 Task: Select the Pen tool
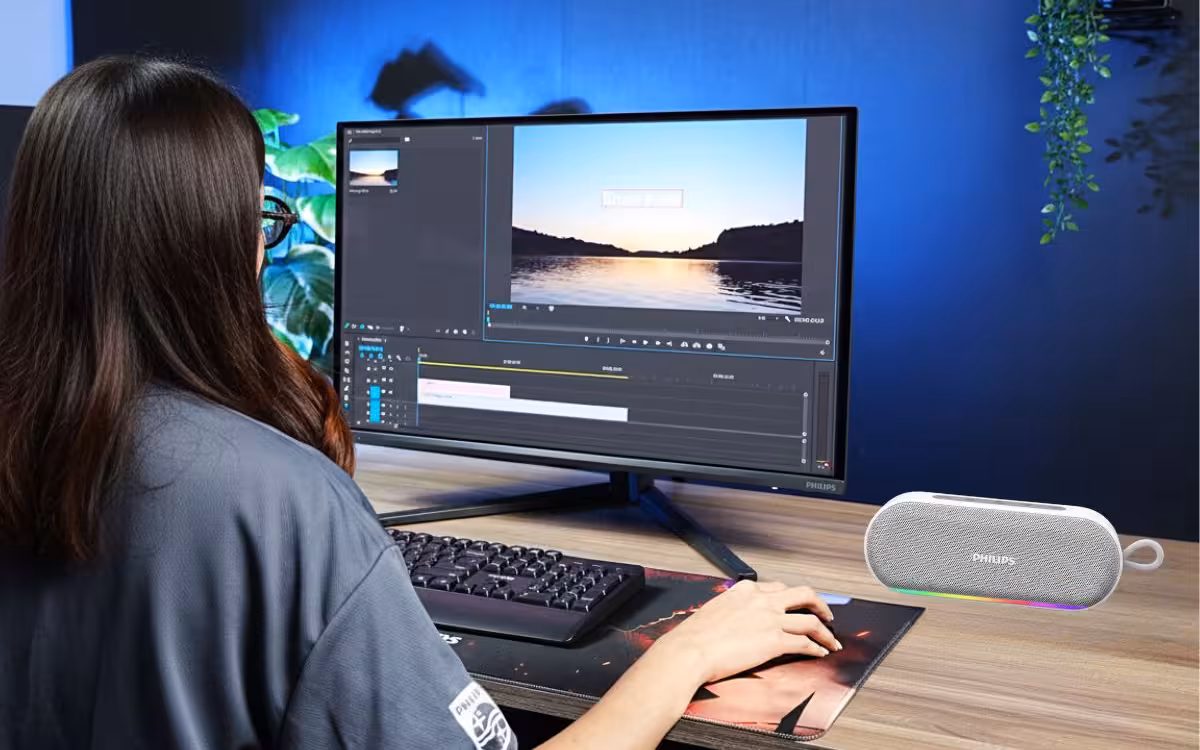[347, 389]
